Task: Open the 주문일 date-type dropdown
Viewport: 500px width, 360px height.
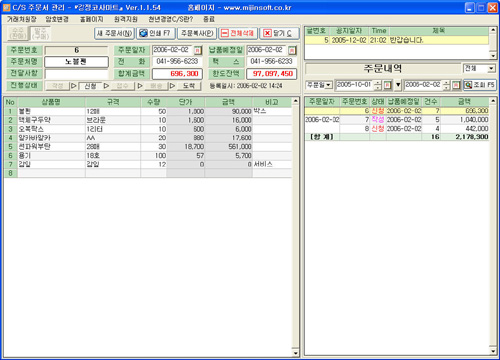Action: point(328,85)
